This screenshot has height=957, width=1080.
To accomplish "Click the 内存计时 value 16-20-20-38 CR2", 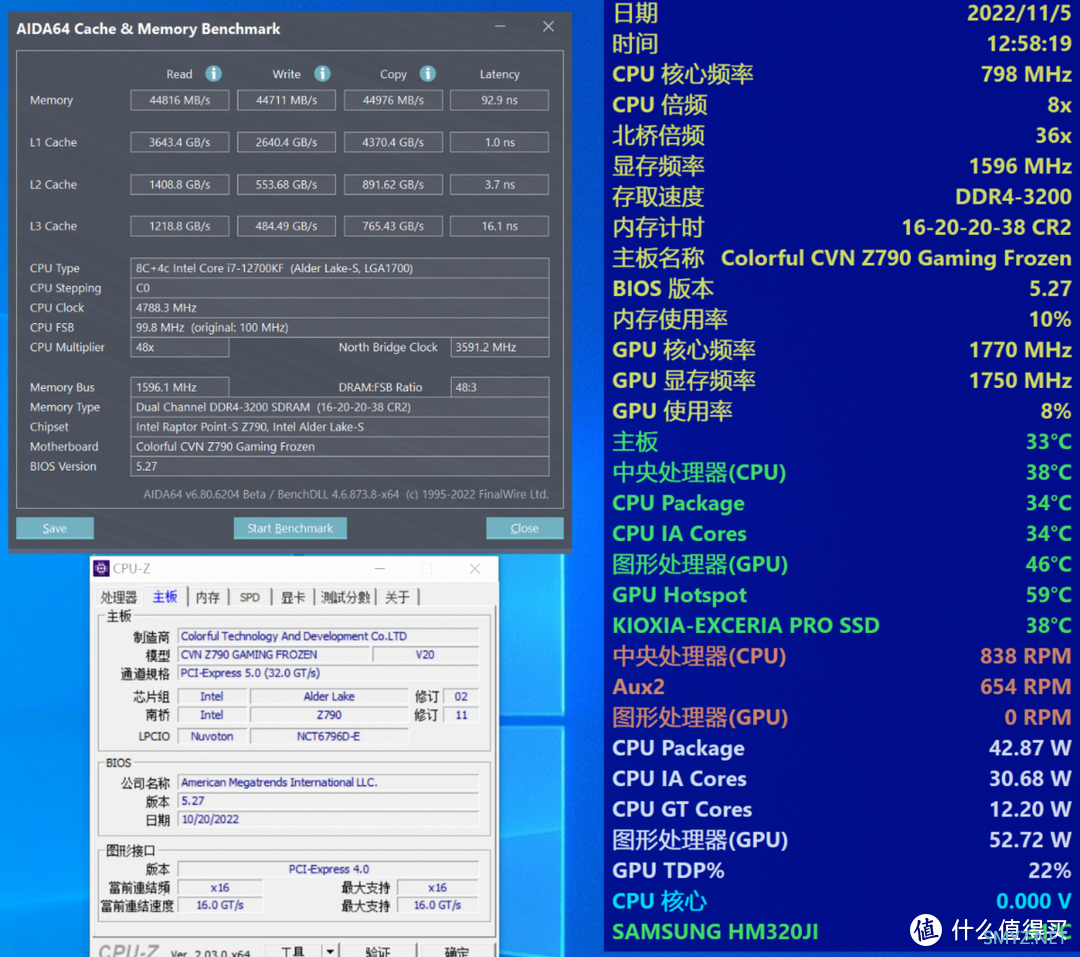I will click(x=986, y=227).
